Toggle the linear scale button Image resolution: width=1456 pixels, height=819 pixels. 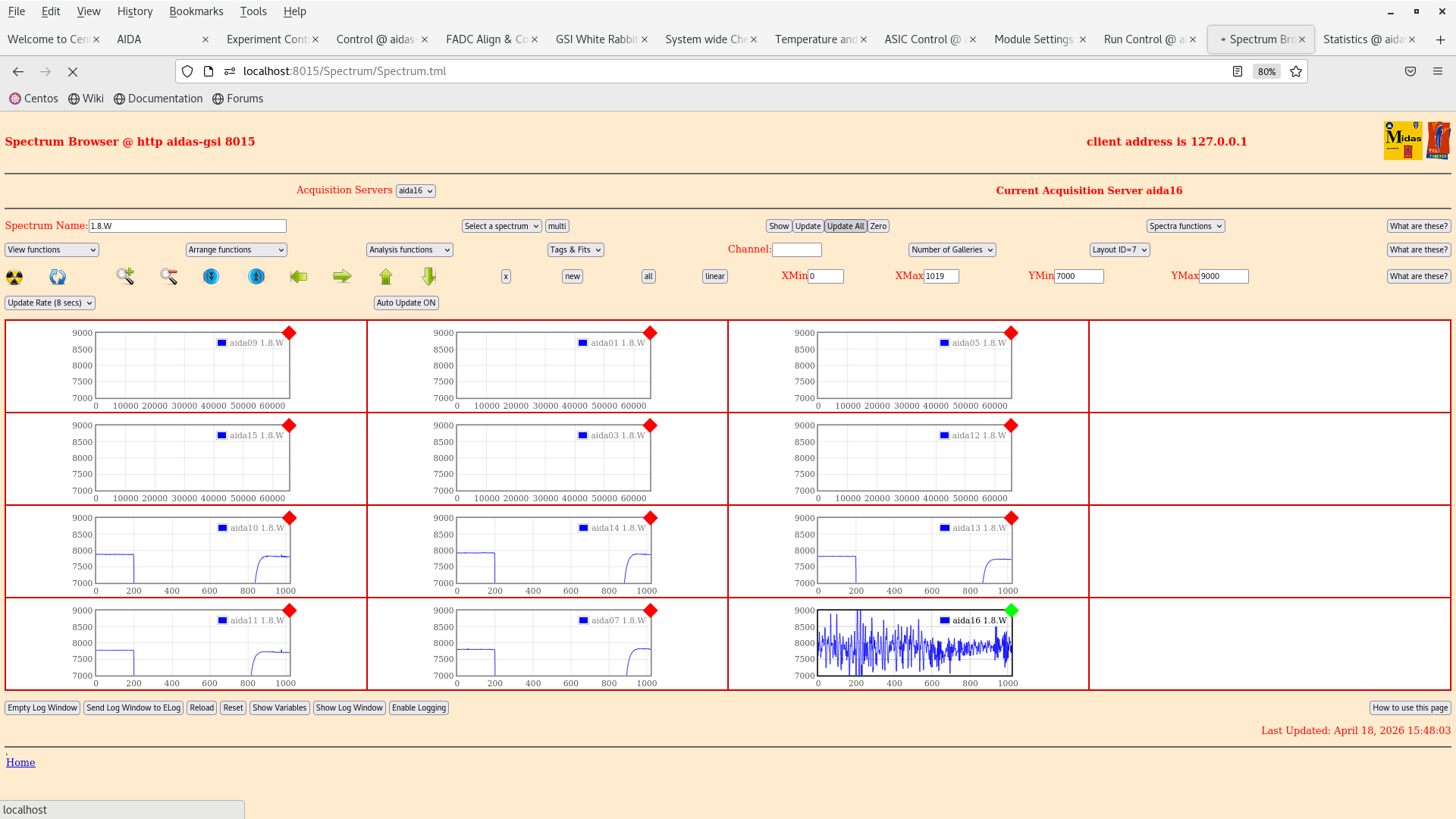(714, 277)
